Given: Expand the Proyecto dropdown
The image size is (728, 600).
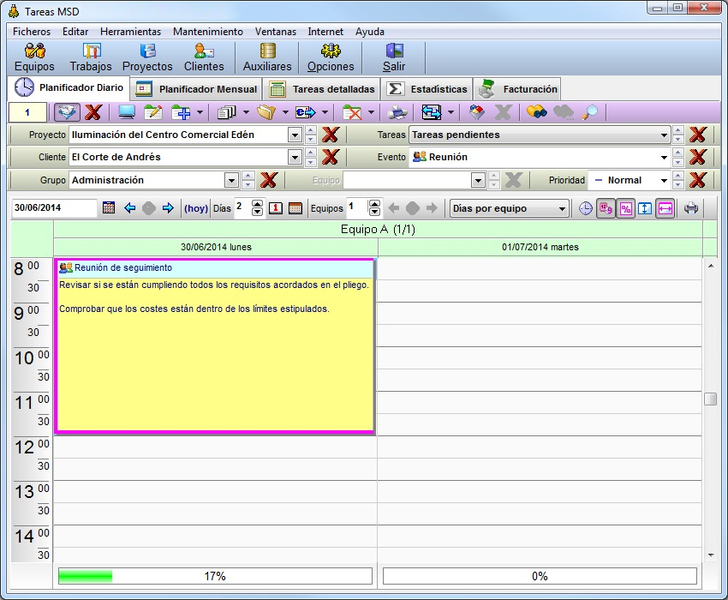Looking at the screenshot, I should pos(295,135).
